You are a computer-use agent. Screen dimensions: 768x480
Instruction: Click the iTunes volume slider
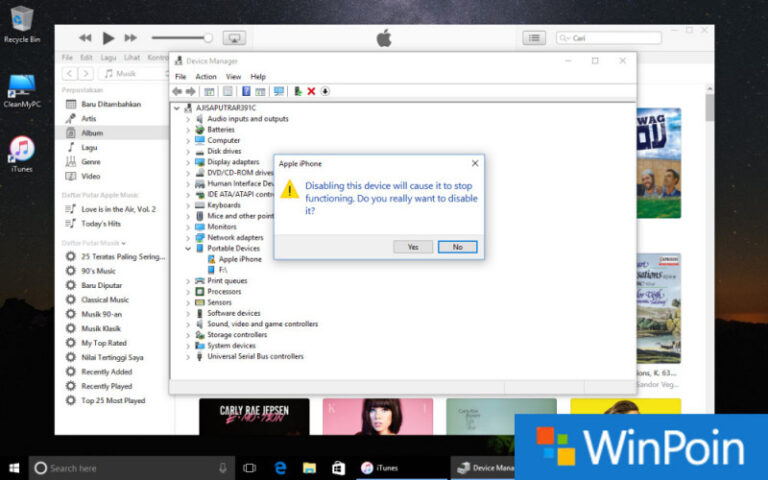pos(180,38)
